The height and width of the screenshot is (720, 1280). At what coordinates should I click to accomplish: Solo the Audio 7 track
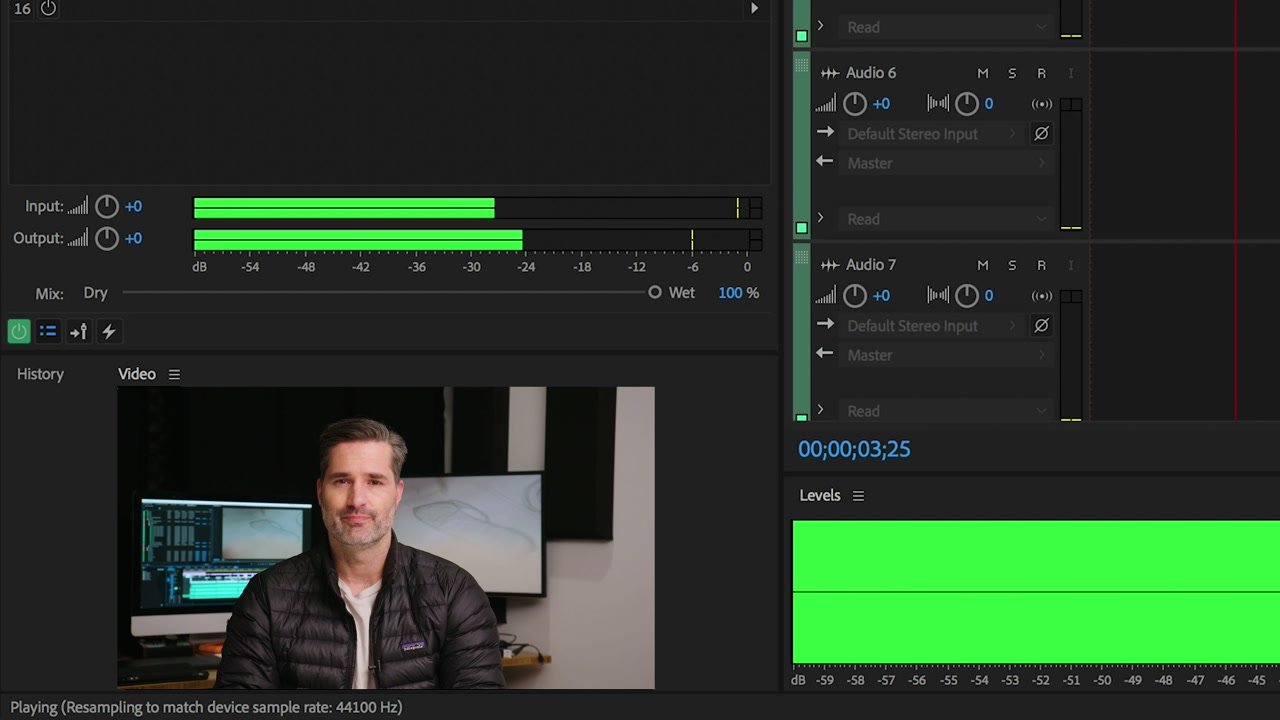point(1012,264)
